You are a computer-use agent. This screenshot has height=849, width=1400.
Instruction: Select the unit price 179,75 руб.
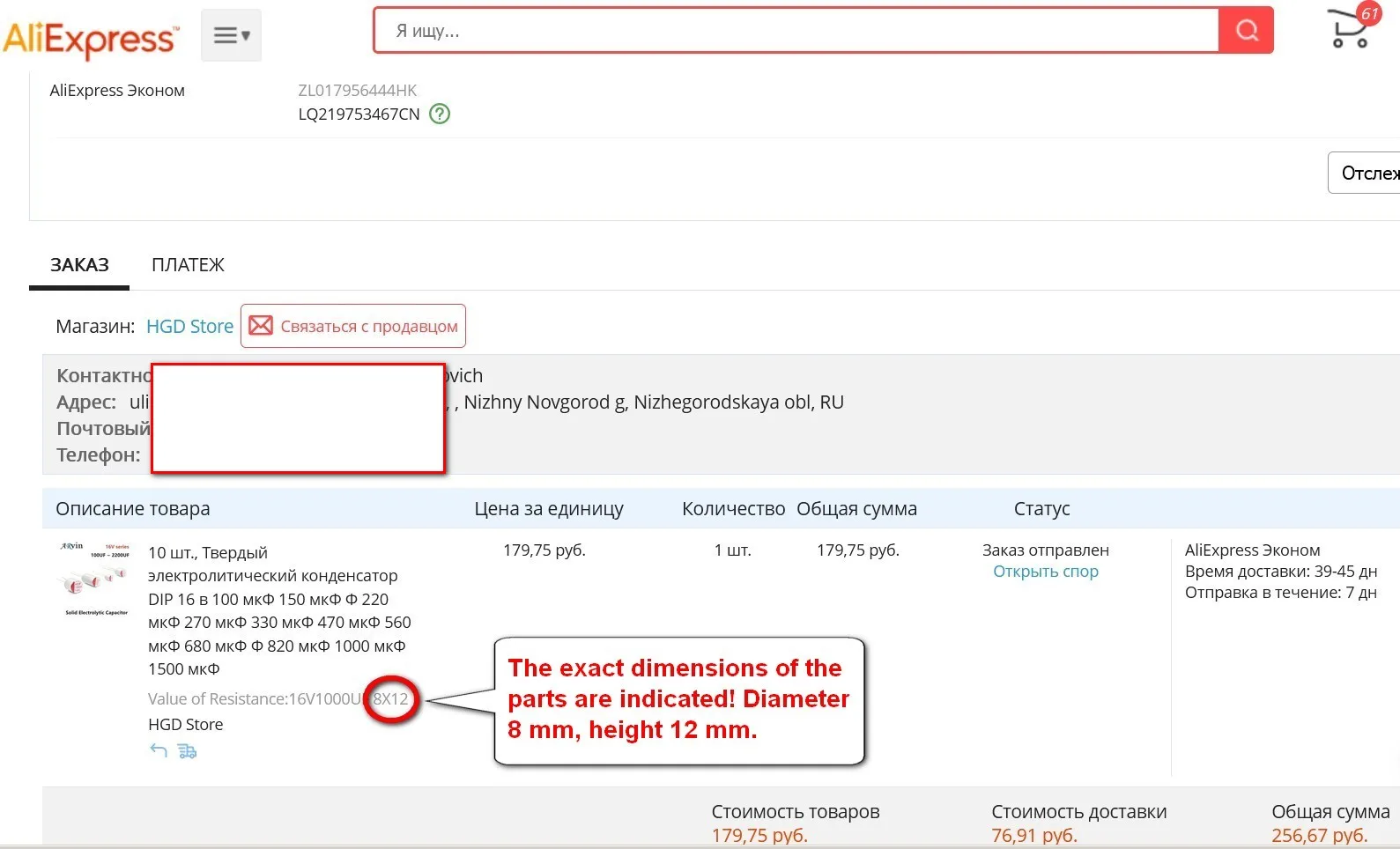544,550
